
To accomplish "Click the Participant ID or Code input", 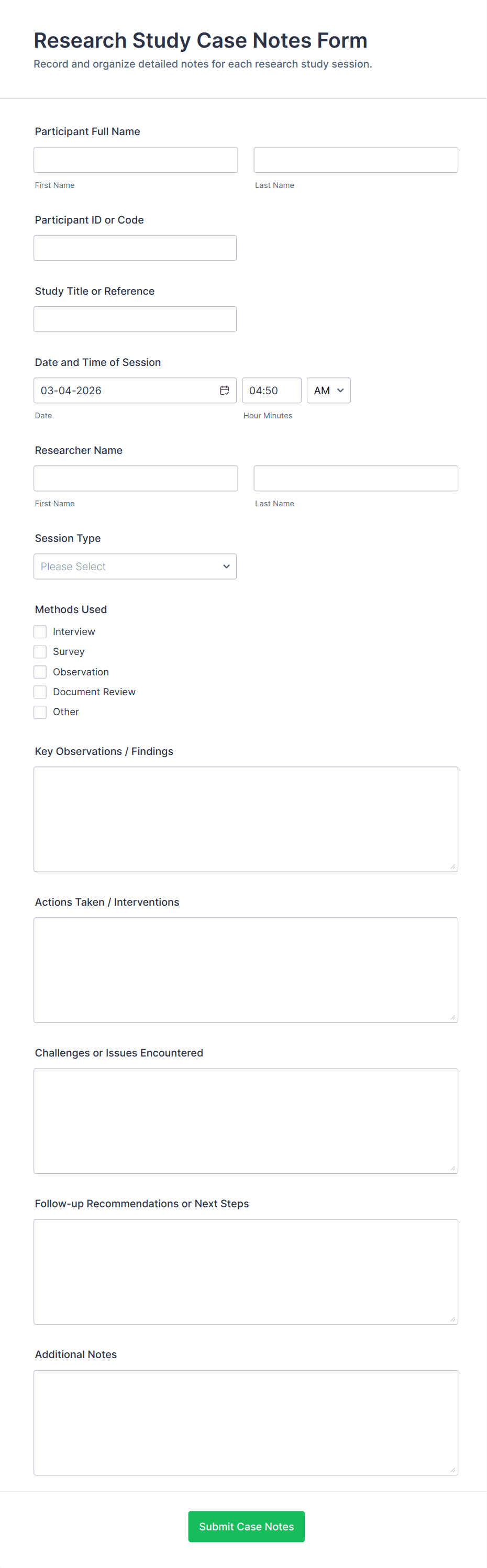I will tap(135, 248).
